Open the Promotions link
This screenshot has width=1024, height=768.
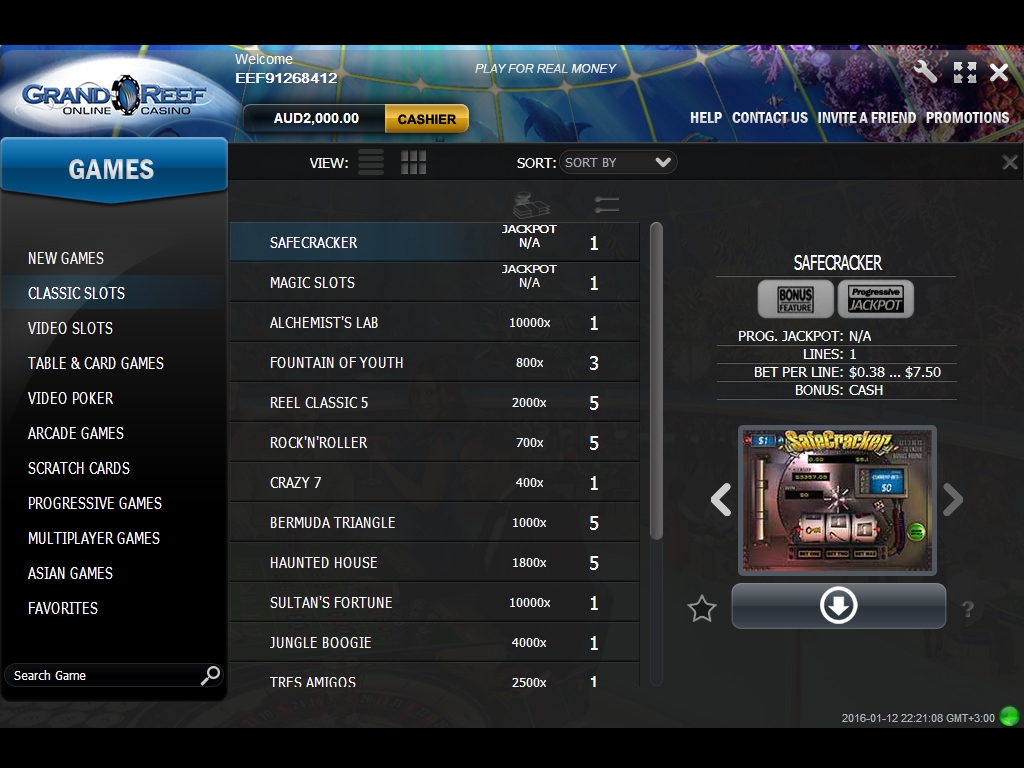(967, 118)
